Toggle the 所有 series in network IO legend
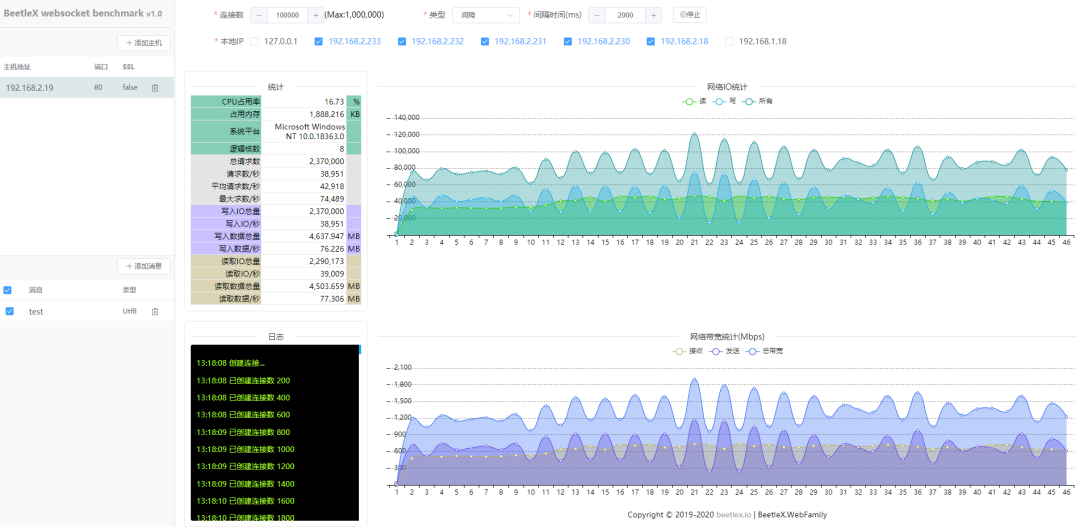The height and width of the screenshot is (527, 1080). pos(758,101)
